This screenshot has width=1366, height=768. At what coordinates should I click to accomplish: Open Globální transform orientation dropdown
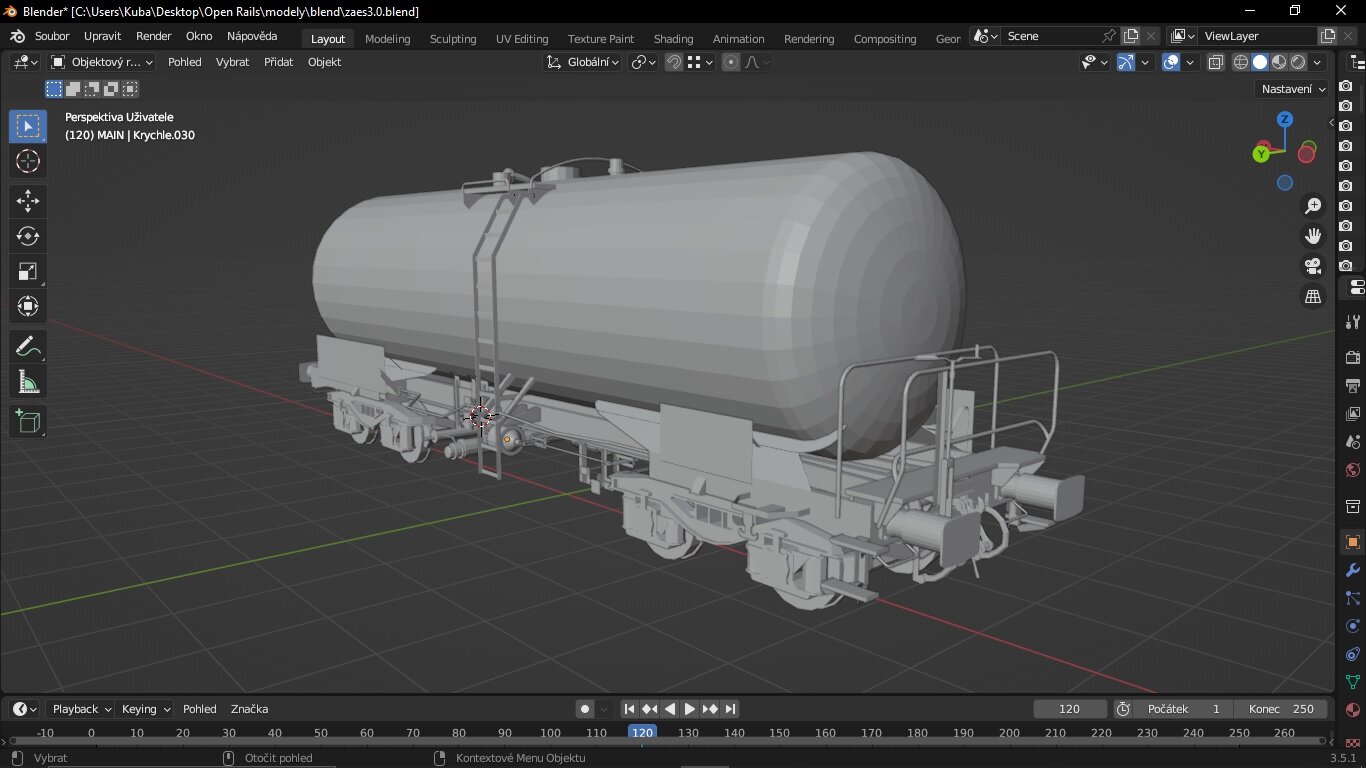click(x=583, y=62)
